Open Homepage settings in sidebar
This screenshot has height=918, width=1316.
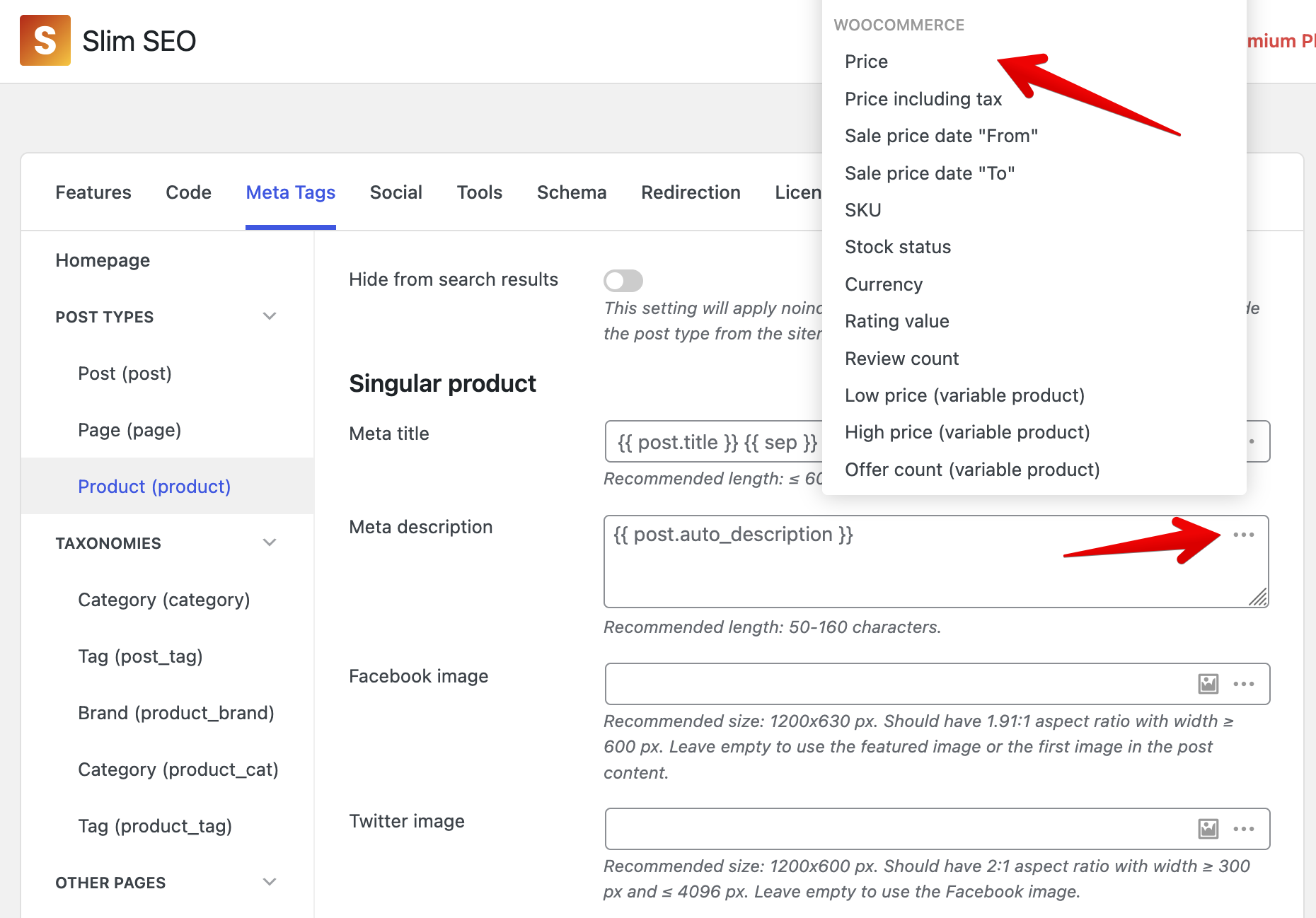tap(103, 260)
